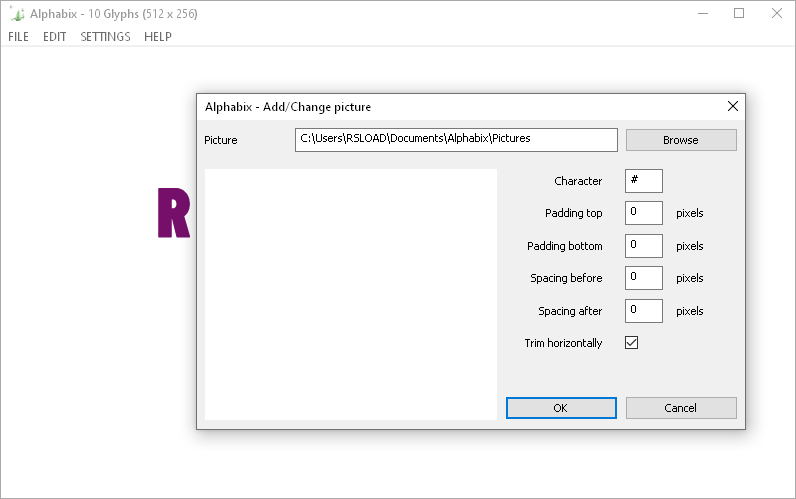Click the Padding top label
This screenshot has width=796, height=499.
(x=574, y=213)
